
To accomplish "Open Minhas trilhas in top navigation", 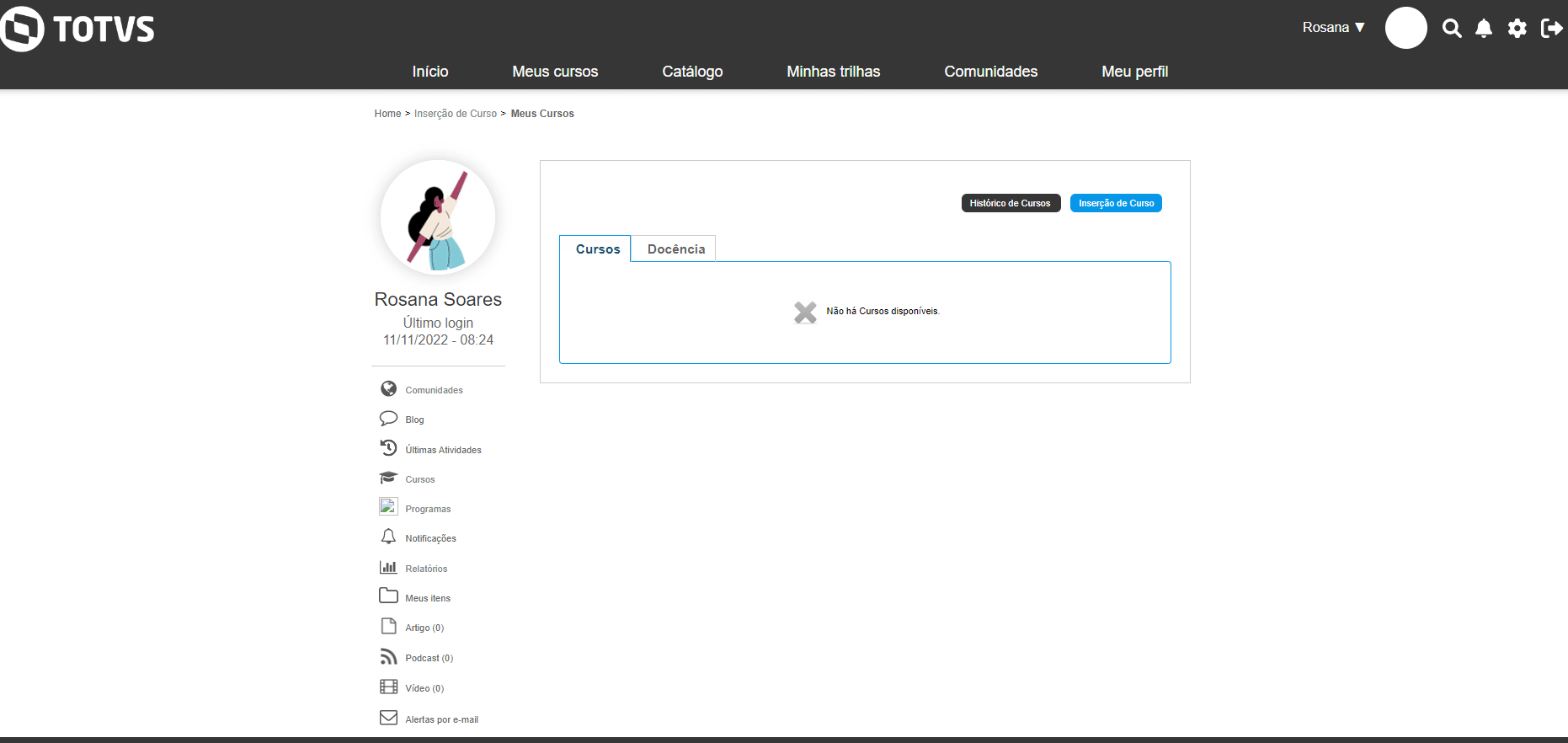I will (x=834, y=72).
